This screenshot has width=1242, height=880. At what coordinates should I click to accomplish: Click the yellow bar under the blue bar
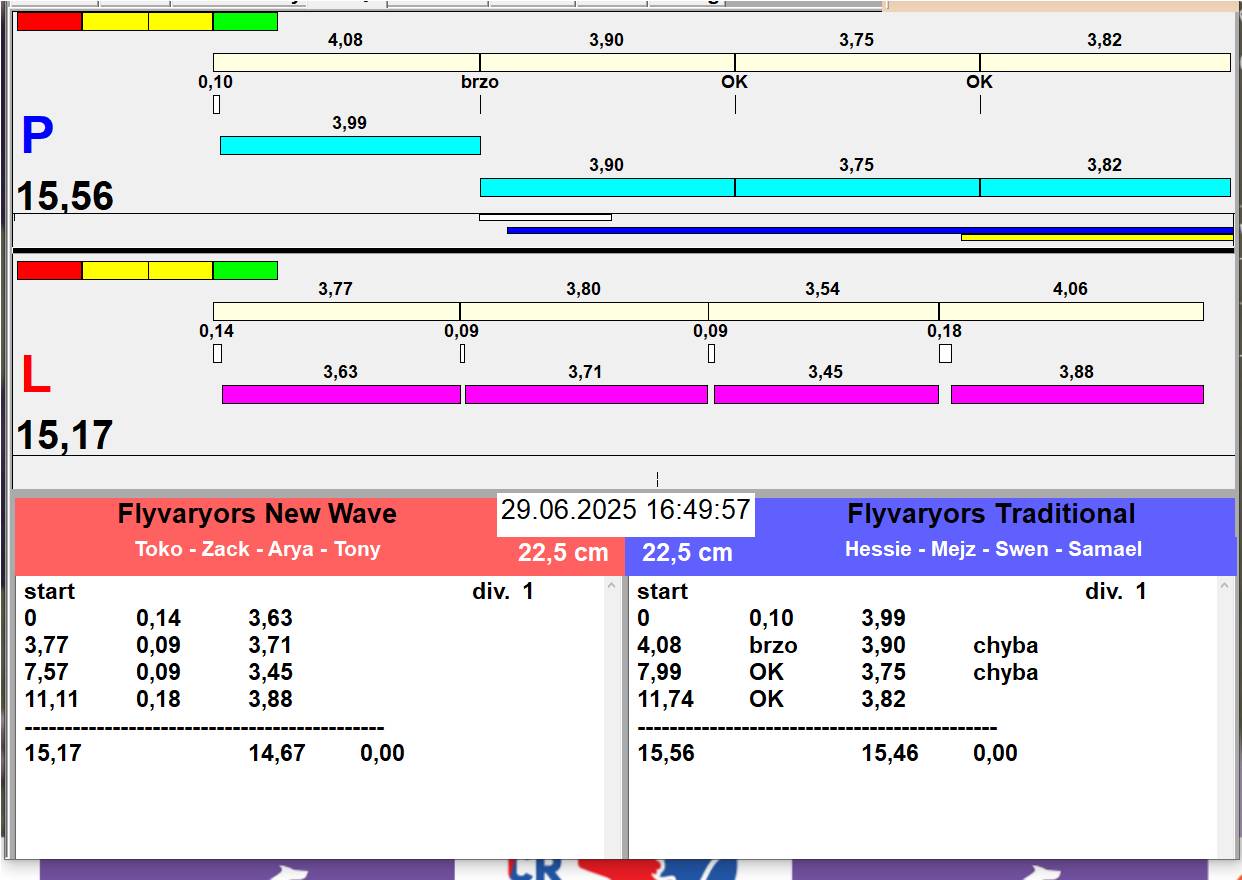[x=1097, y=238]
